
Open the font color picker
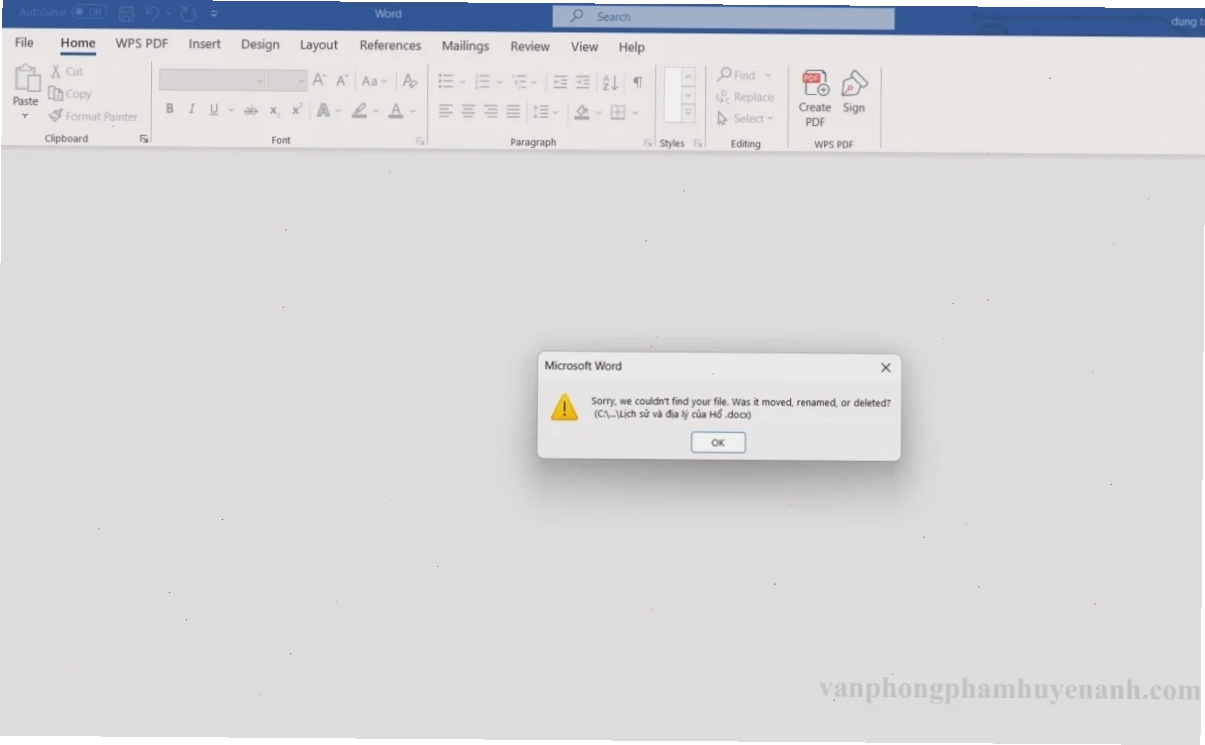pyautogui.click(x=409, y=111)
